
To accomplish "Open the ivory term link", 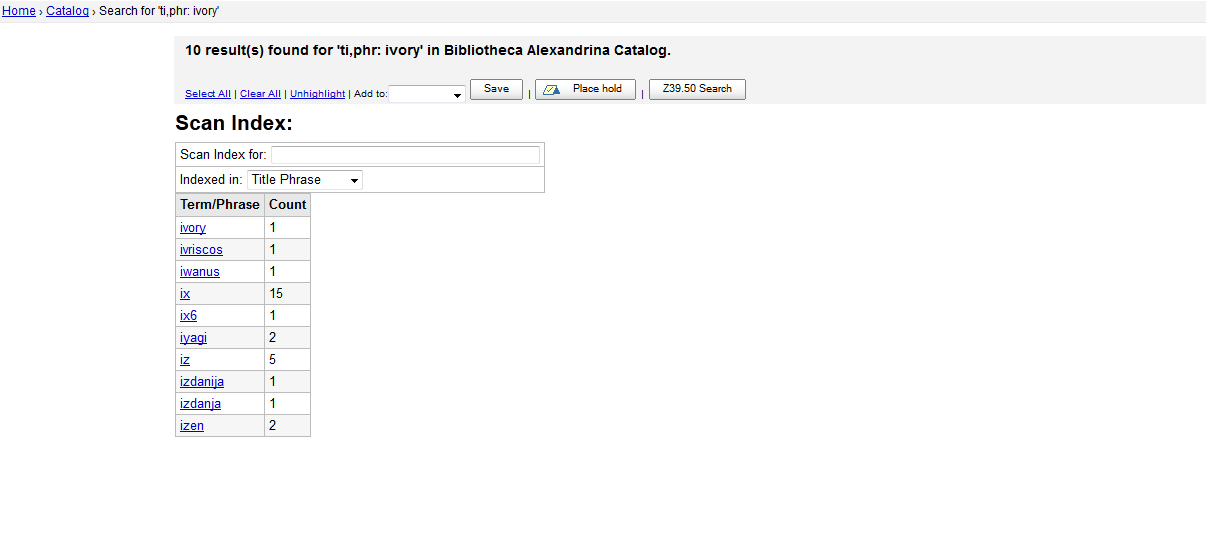I will pyautogui.click(x=193, y=228).
